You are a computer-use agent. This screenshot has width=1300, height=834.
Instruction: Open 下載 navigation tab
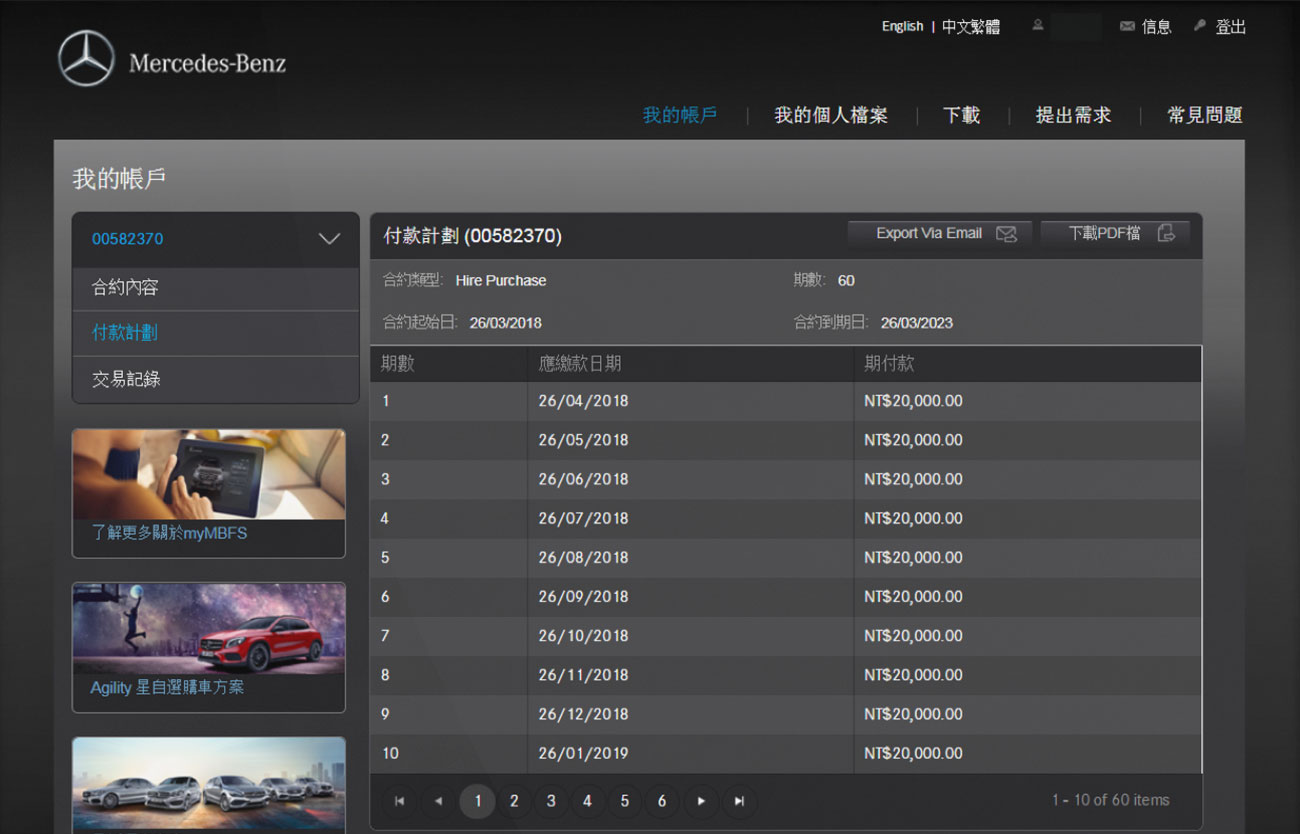click(x=962, y=115)
